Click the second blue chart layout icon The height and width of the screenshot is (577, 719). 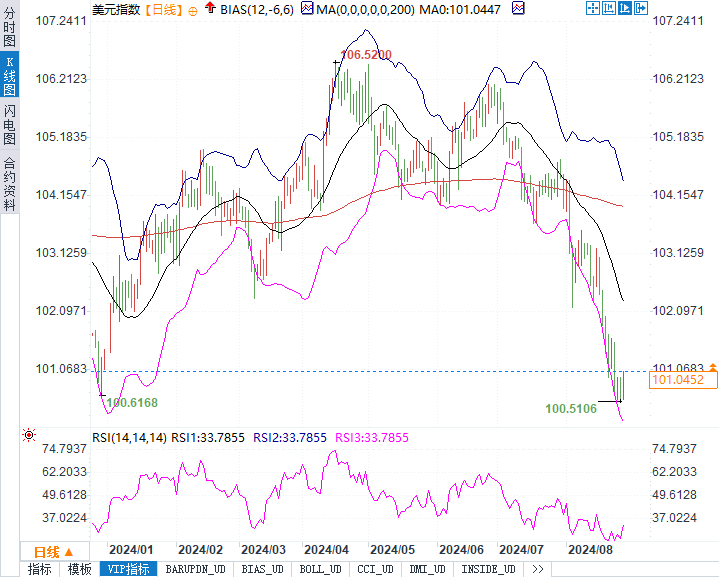coord(608,8)
